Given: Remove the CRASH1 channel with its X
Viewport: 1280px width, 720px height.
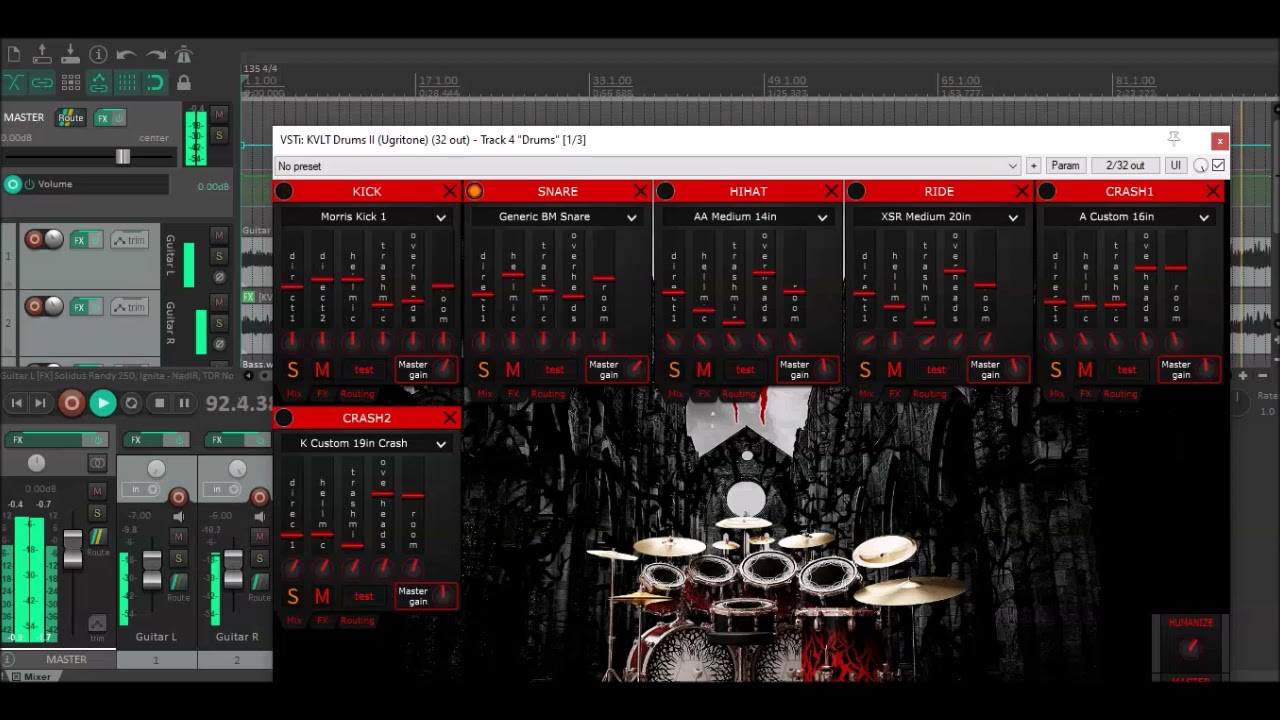Looking at the screenshot, I should (1213, 191).
